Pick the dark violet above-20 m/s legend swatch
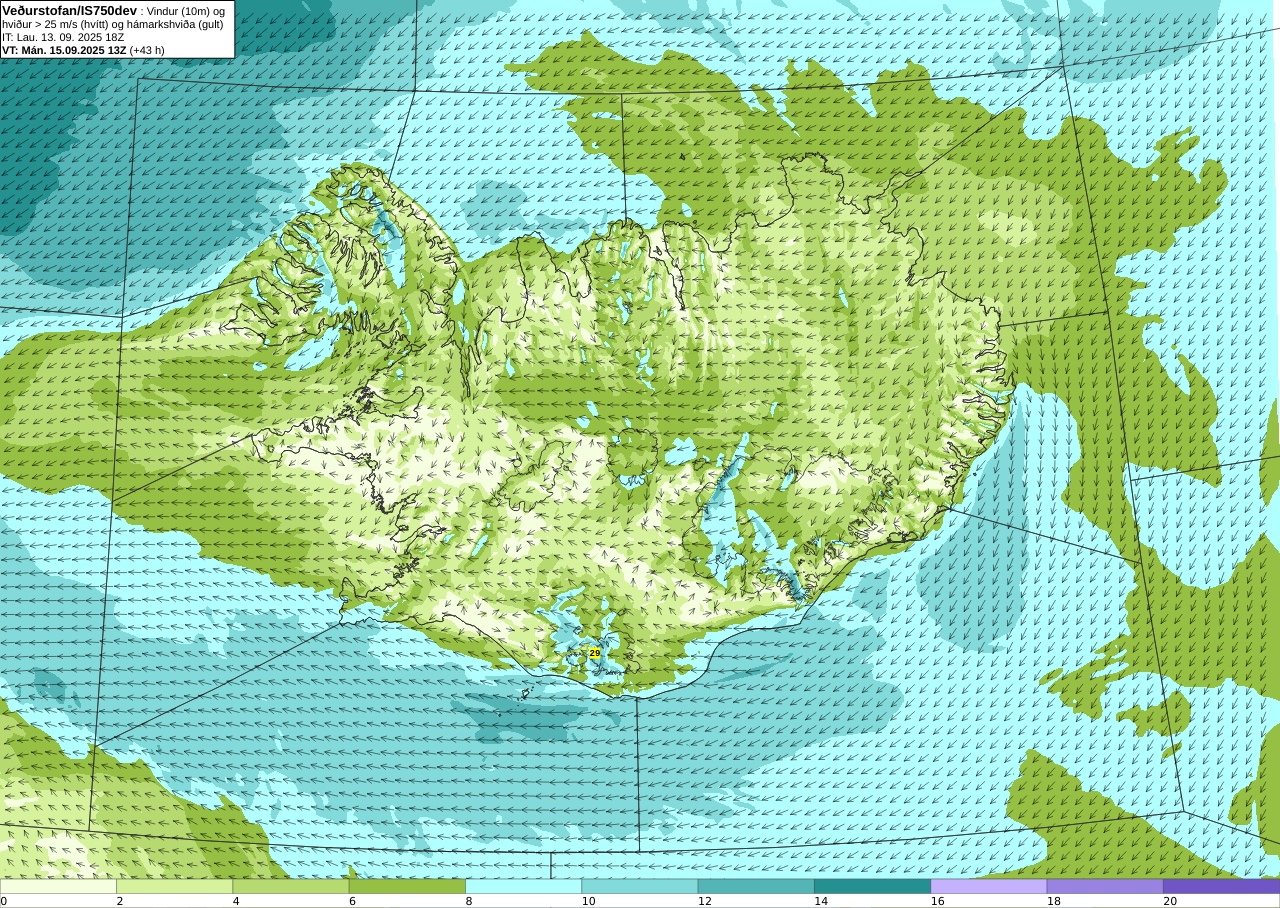This screenshot has height=908, width=1280. (x=1221, y=886)
